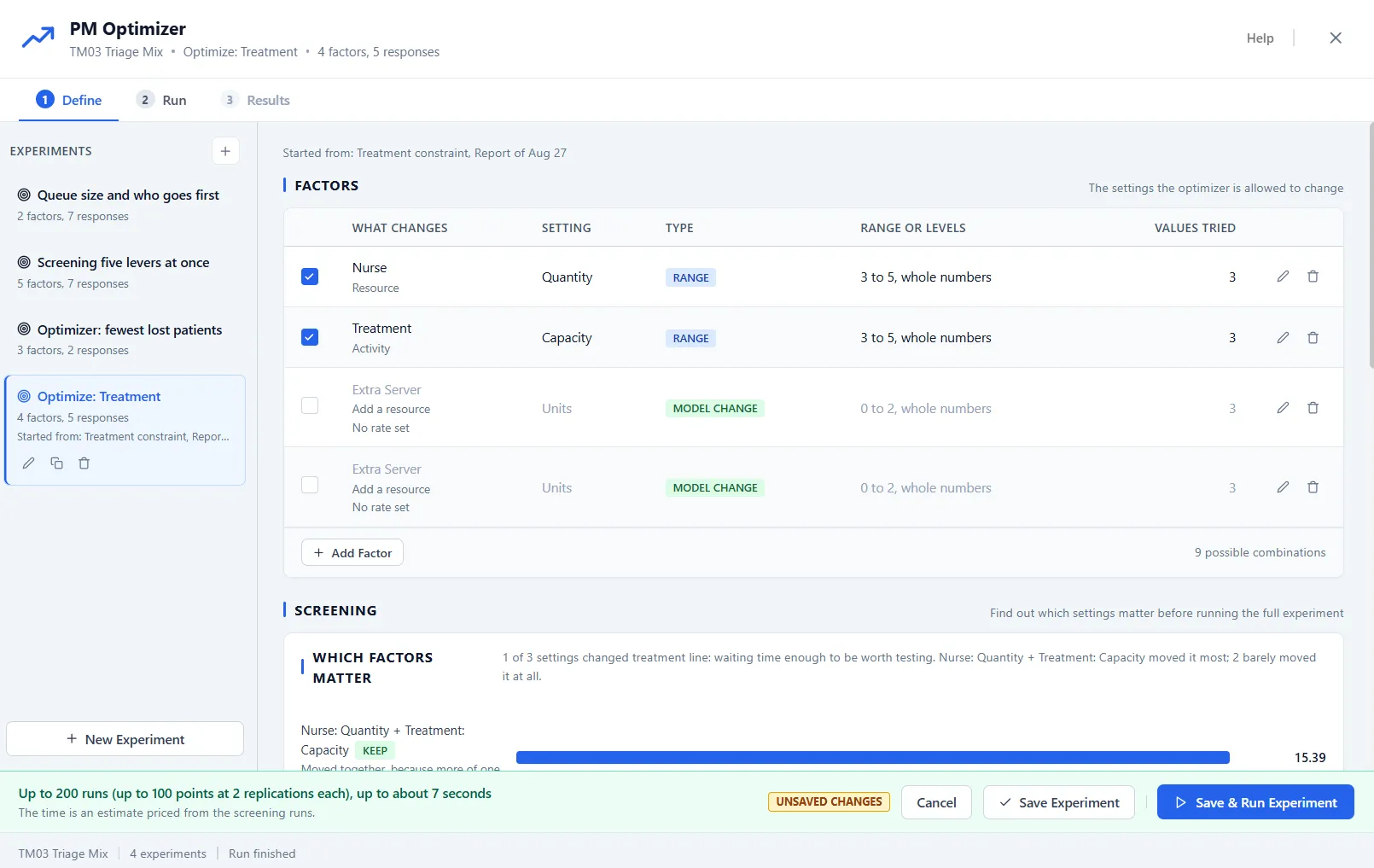Screen dimensions: 1374x868
Task: Select the Queue size and who goes first experiment
Action: (125, 205)
